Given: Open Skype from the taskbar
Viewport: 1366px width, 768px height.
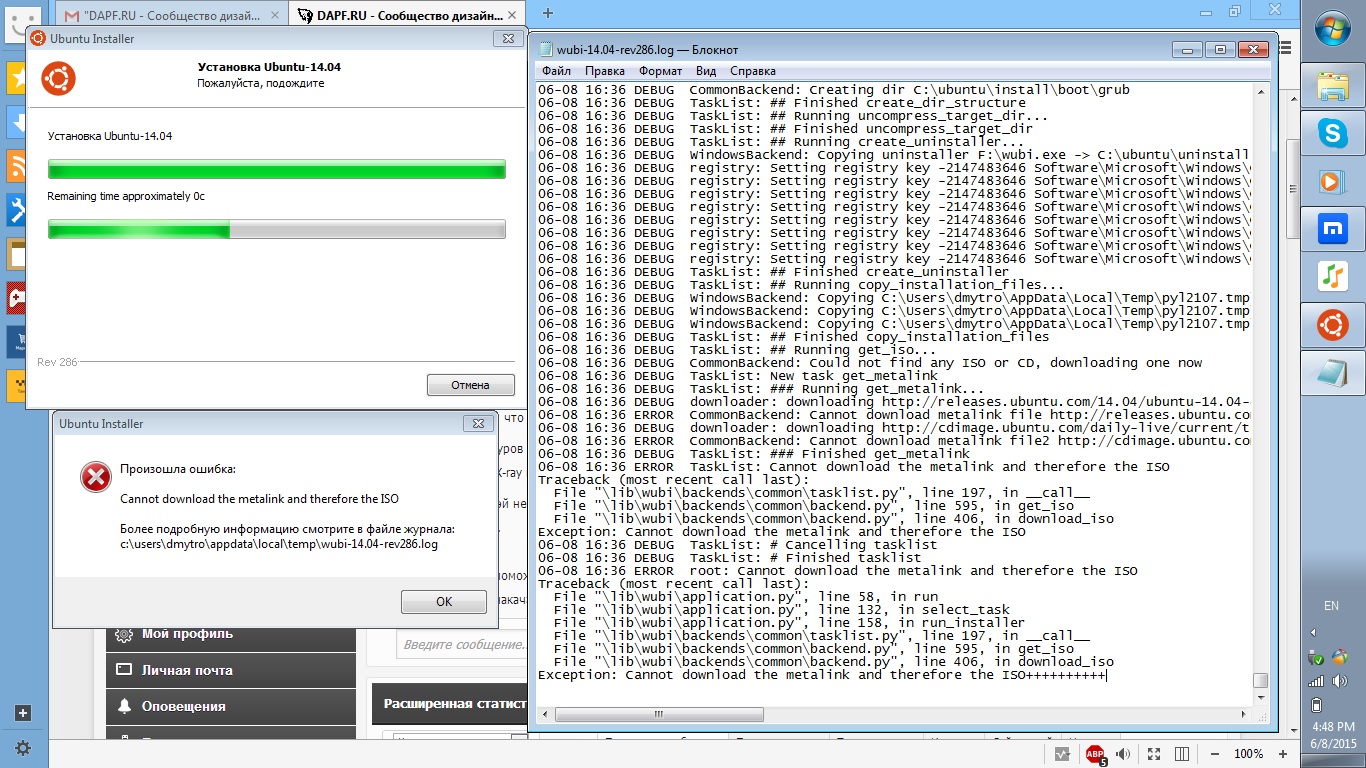Looking at the screenshot, I should point(1333,133).
